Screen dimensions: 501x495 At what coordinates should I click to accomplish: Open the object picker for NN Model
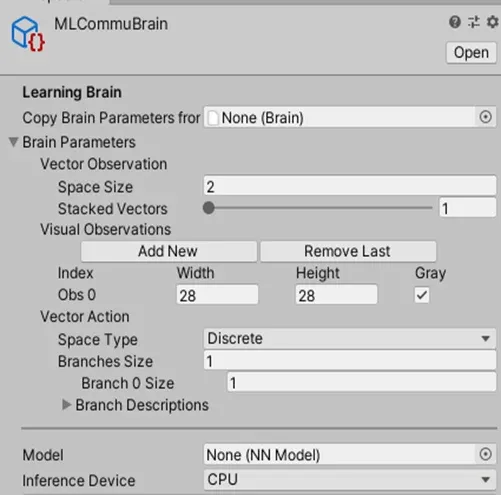(485, 454)
